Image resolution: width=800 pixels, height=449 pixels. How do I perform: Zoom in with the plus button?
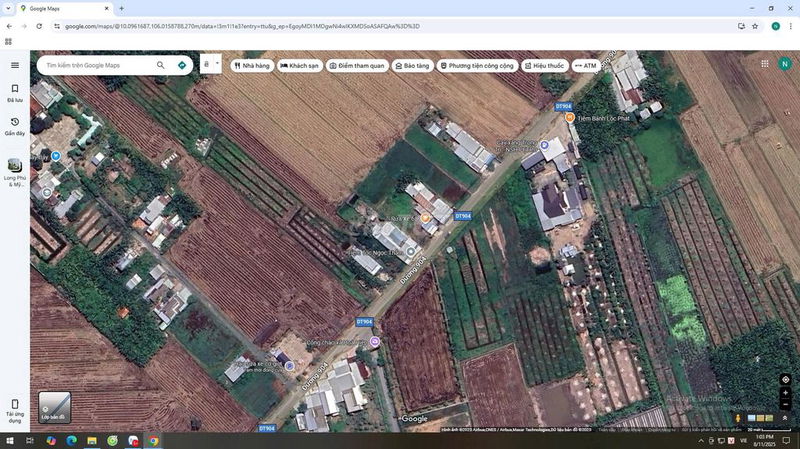(x=786, y=393)
